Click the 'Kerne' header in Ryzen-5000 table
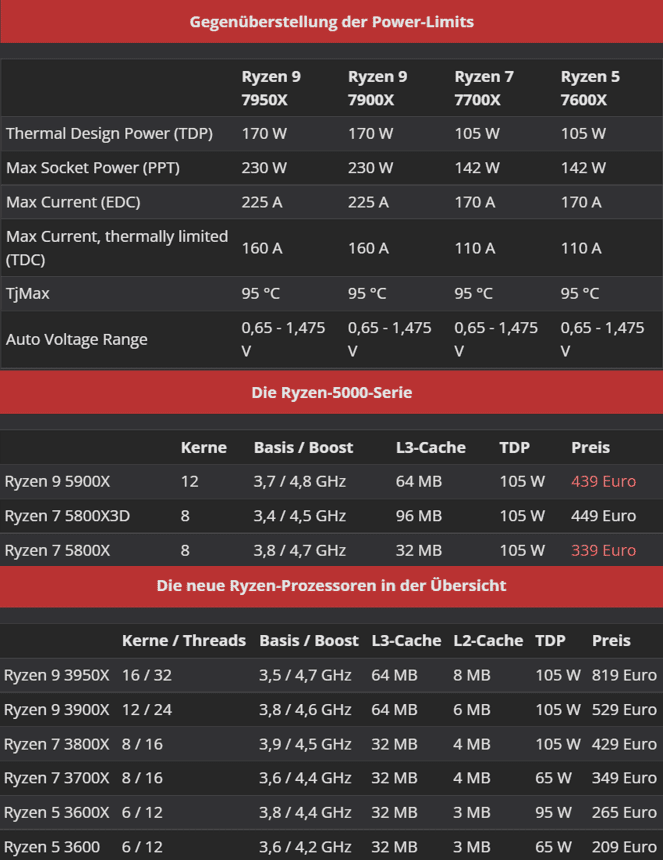Viewport: 663px width, 860px height. pyautogui.click(x=203, y=448)
